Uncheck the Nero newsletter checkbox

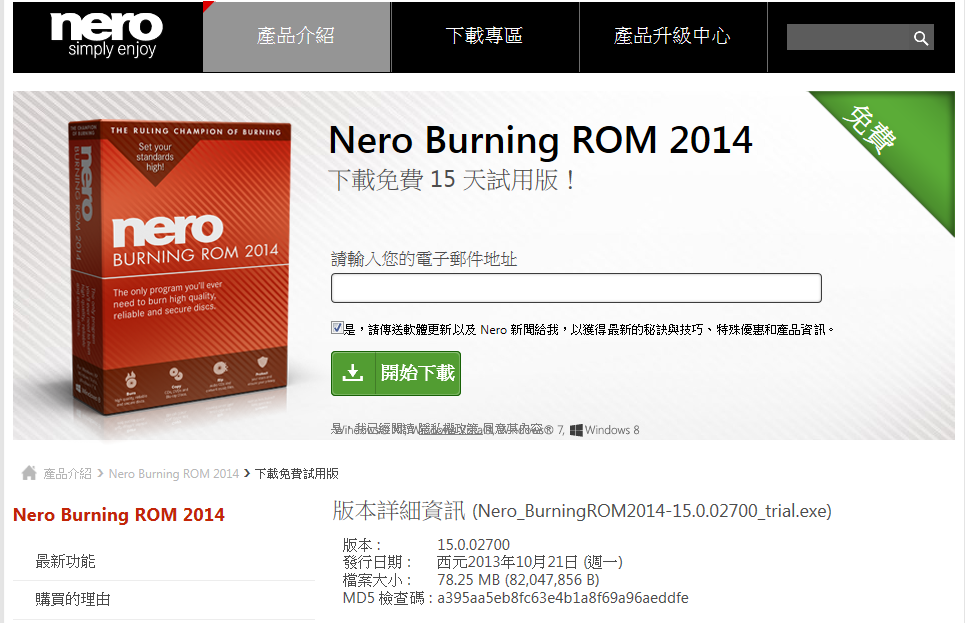(337, 328)
